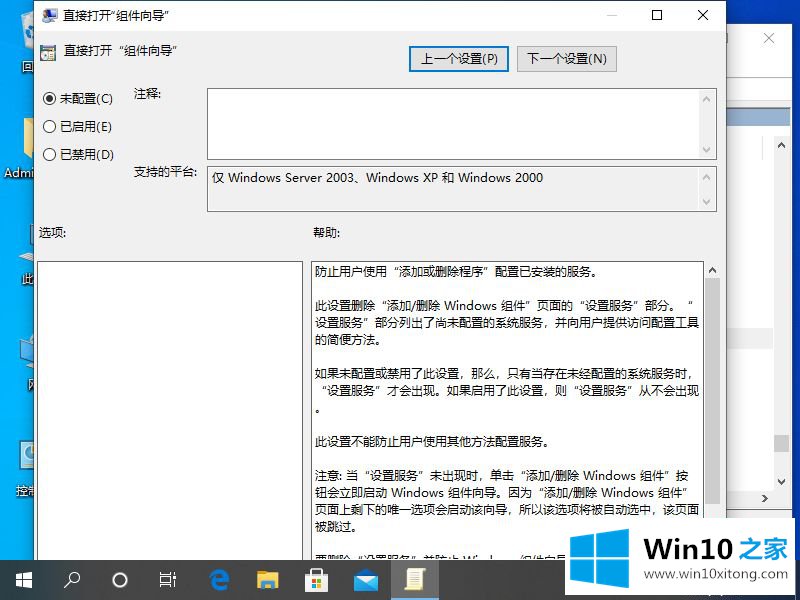Click down arrow of 支持的平台 scrollbar
This screenshot has width=800, height=600.
point(707,202)
